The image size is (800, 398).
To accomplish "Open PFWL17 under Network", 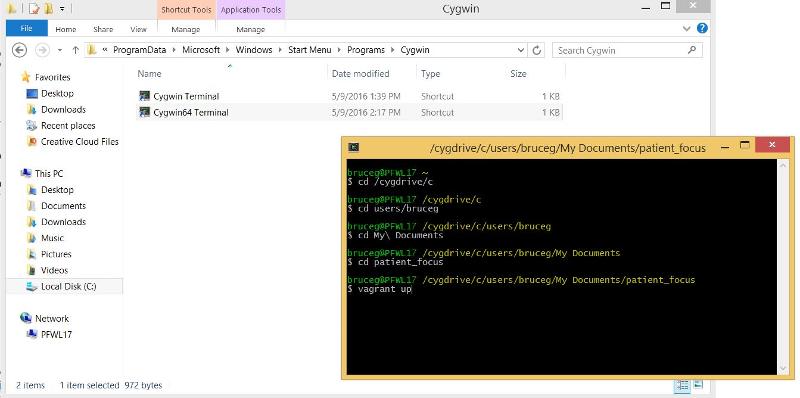I will pos(56,335).
